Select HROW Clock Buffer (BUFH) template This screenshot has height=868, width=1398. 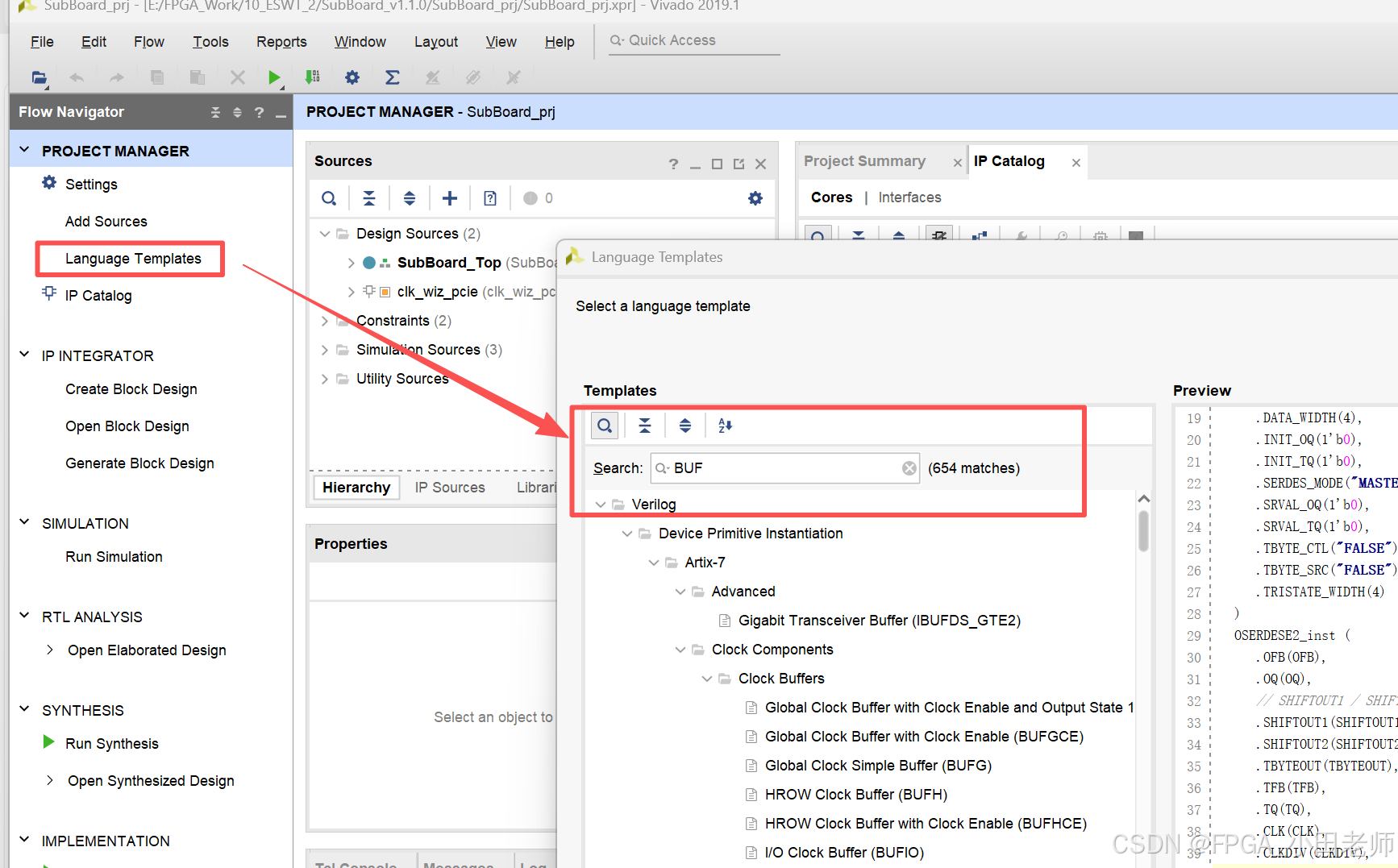point(855,795)
